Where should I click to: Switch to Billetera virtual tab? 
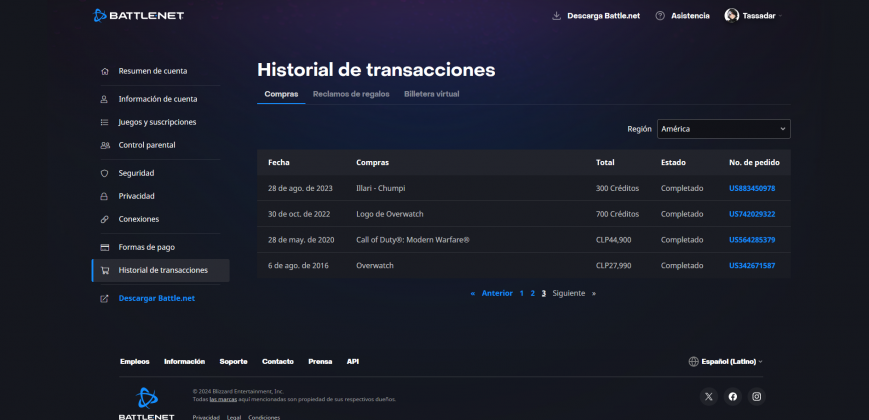tap(432, 94)
